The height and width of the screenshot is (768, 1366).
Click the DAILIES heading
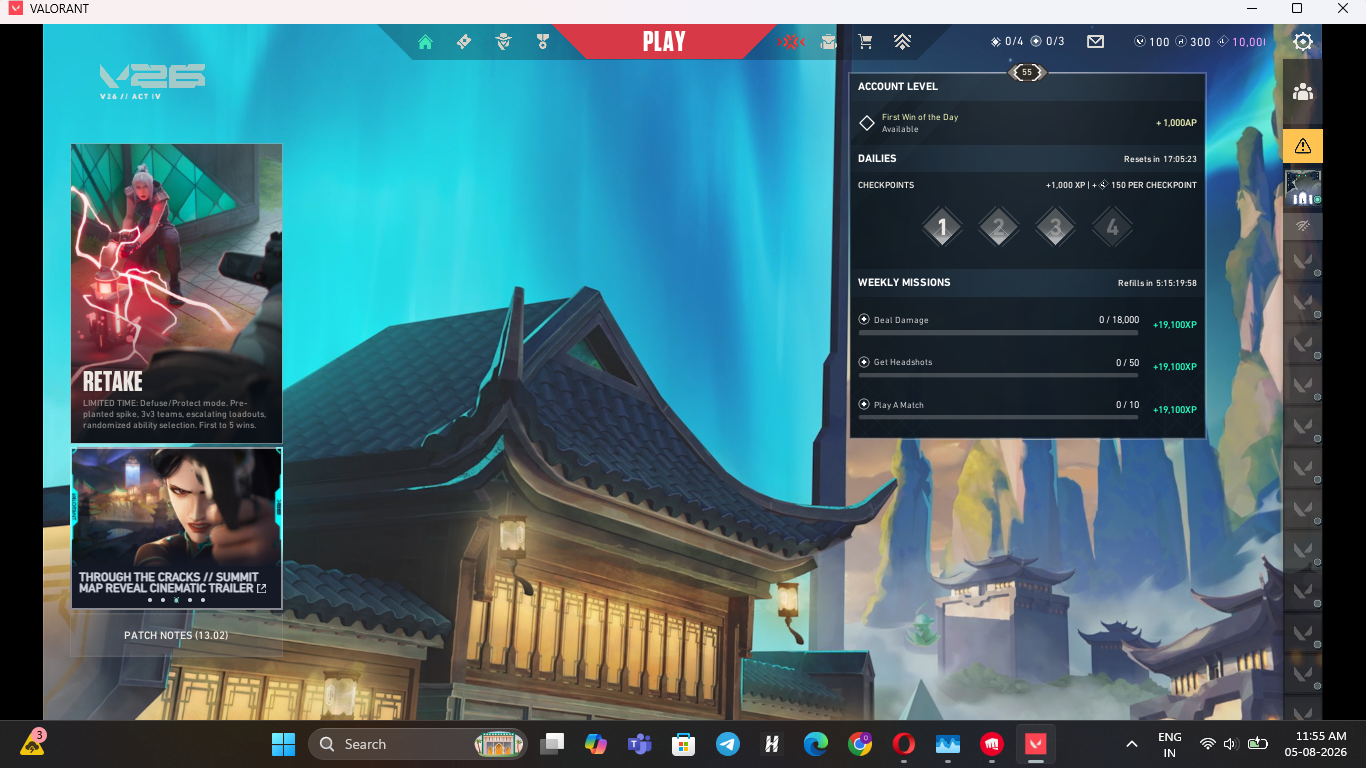click(x=877, y=158)
